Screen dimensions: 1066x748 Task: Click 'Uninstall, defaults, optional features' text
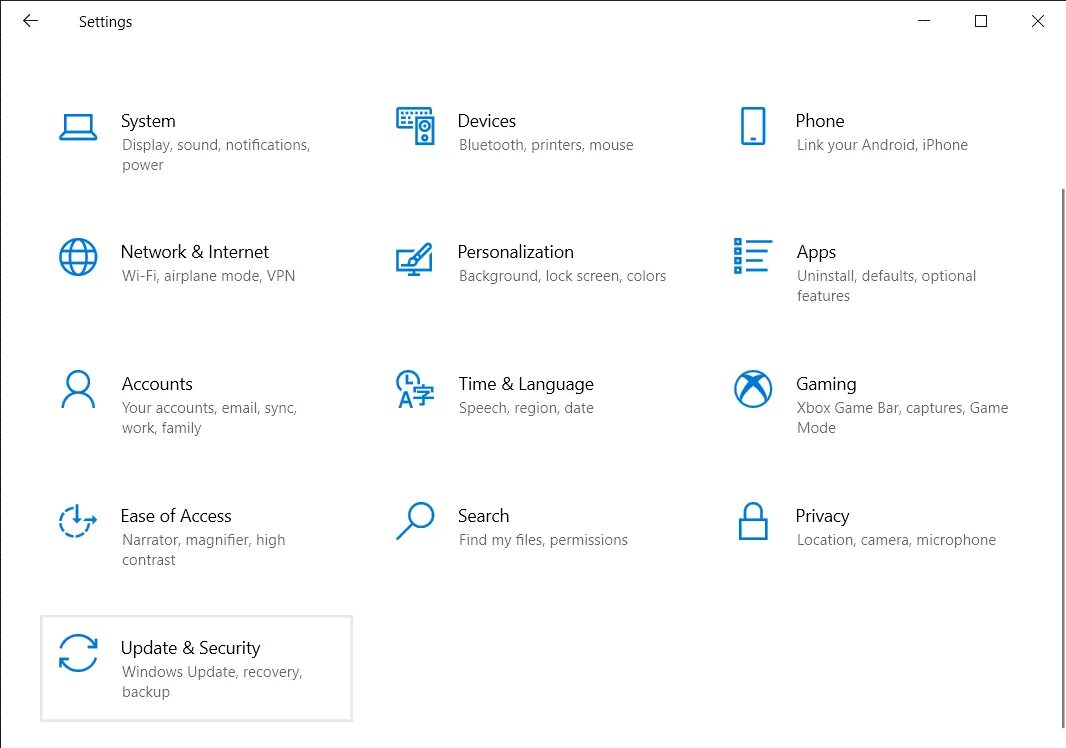tap(887, 286)
